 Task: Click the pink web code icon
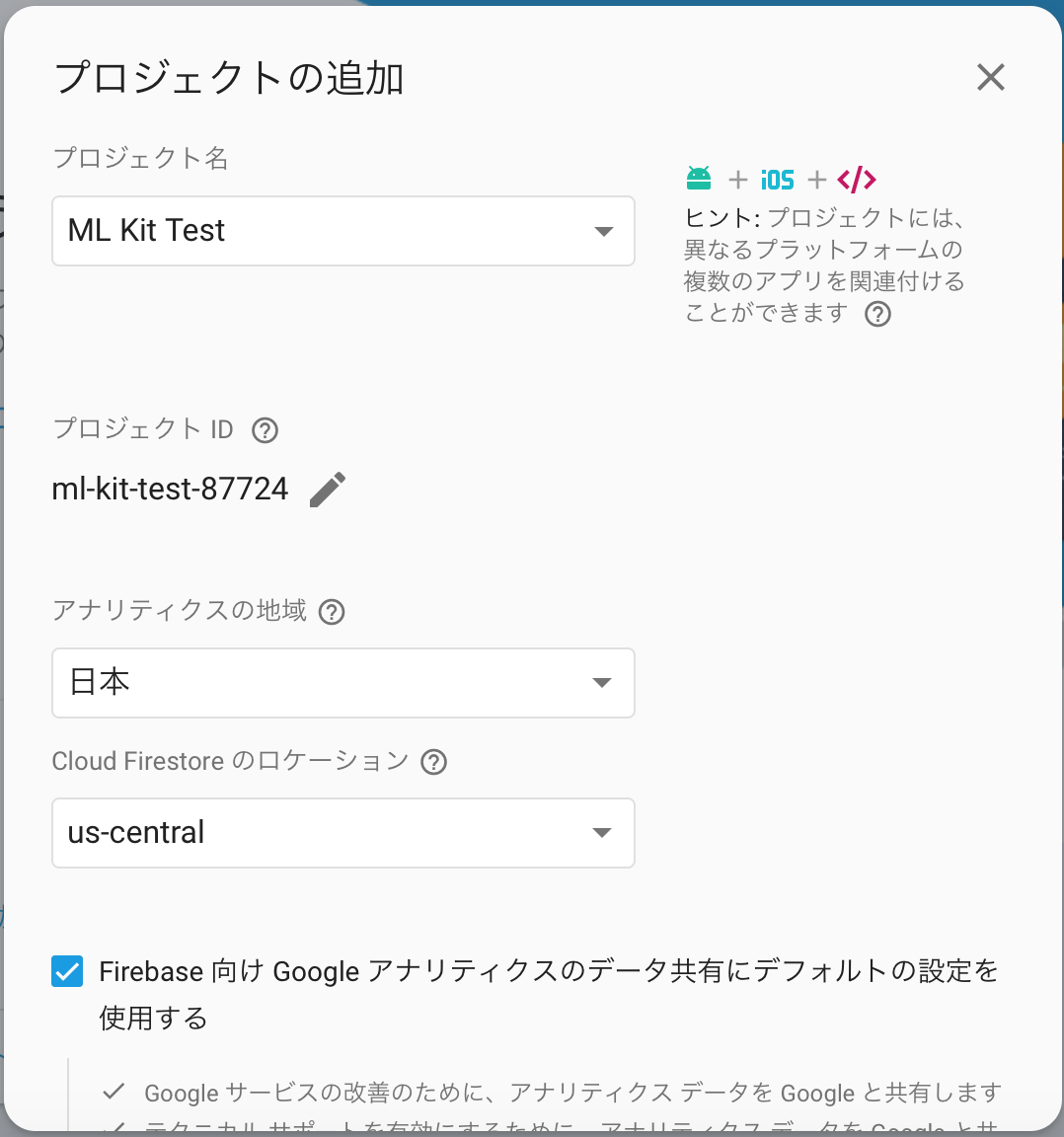tap(857, 179)
